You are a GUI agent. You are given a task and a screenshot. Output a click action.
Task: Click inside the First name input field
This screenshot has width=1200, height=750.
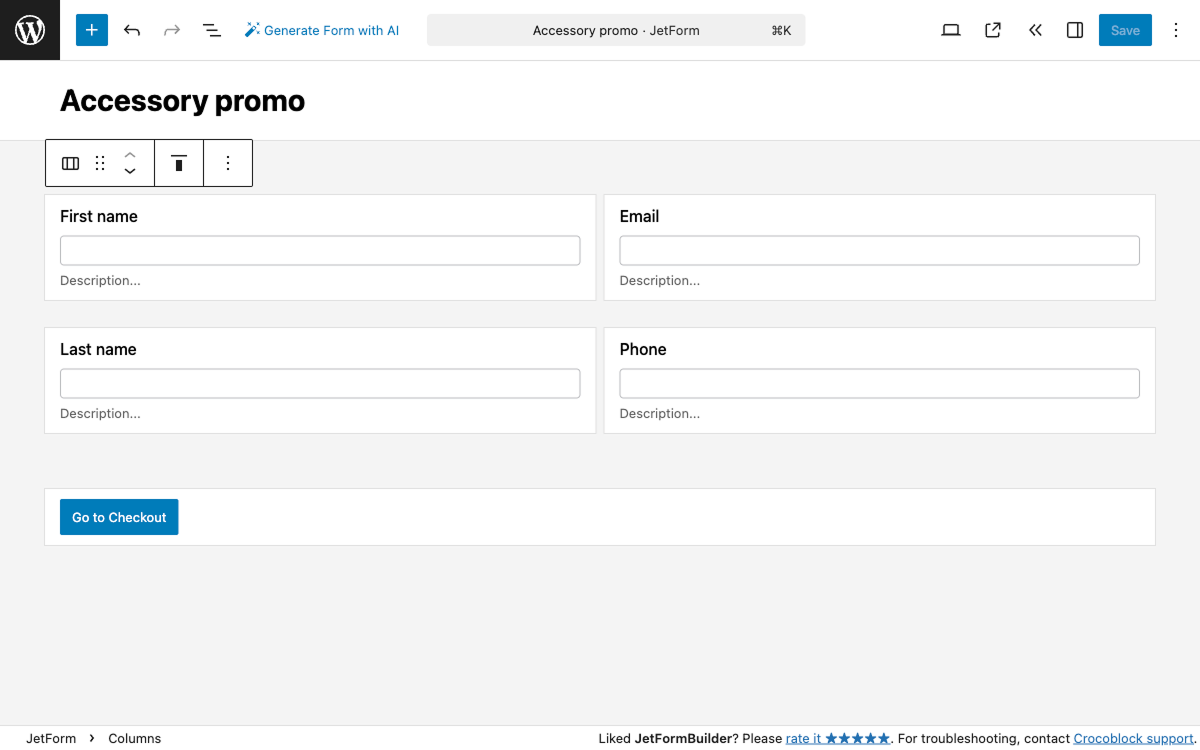coord(320,250)
